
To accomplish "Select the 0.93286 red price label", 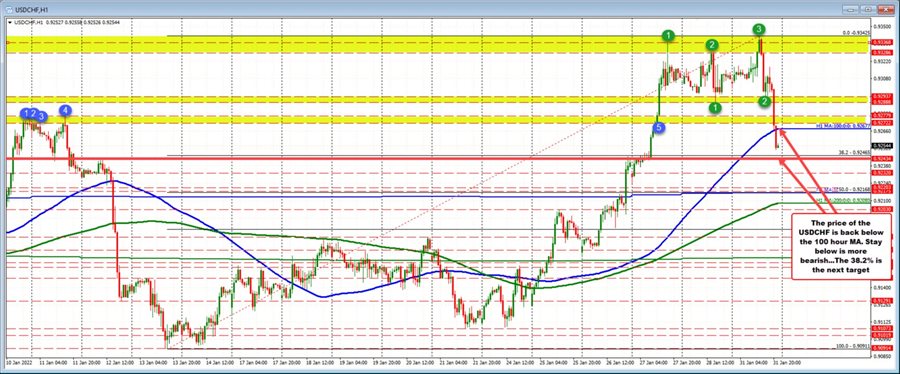I will [x=881, y=52].
